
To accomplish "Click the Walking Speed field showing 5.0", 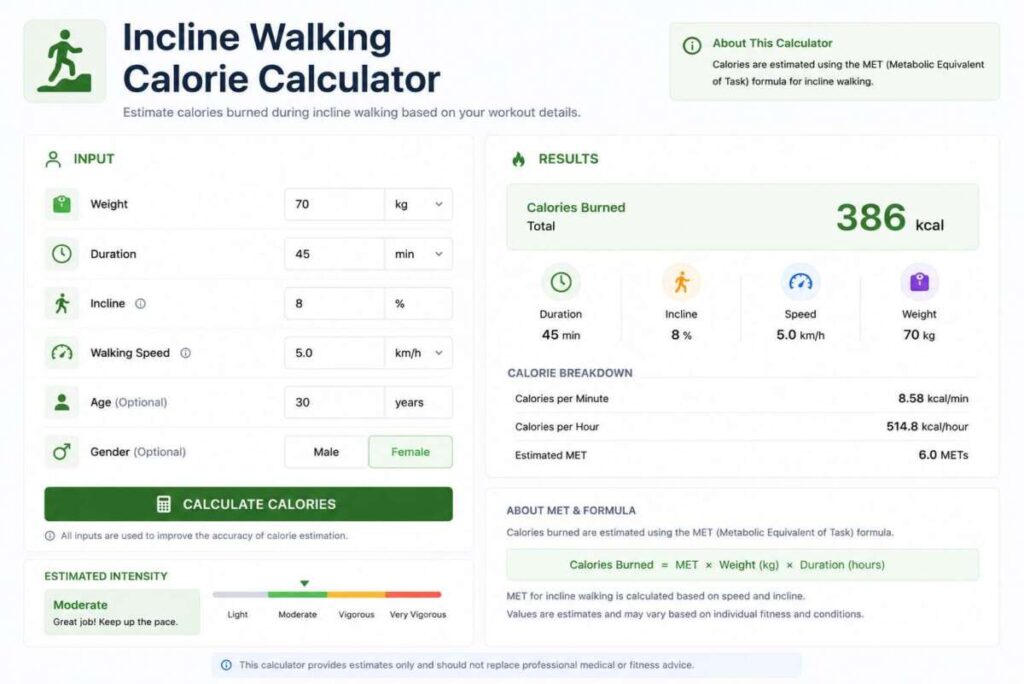I will click(334, 353).
